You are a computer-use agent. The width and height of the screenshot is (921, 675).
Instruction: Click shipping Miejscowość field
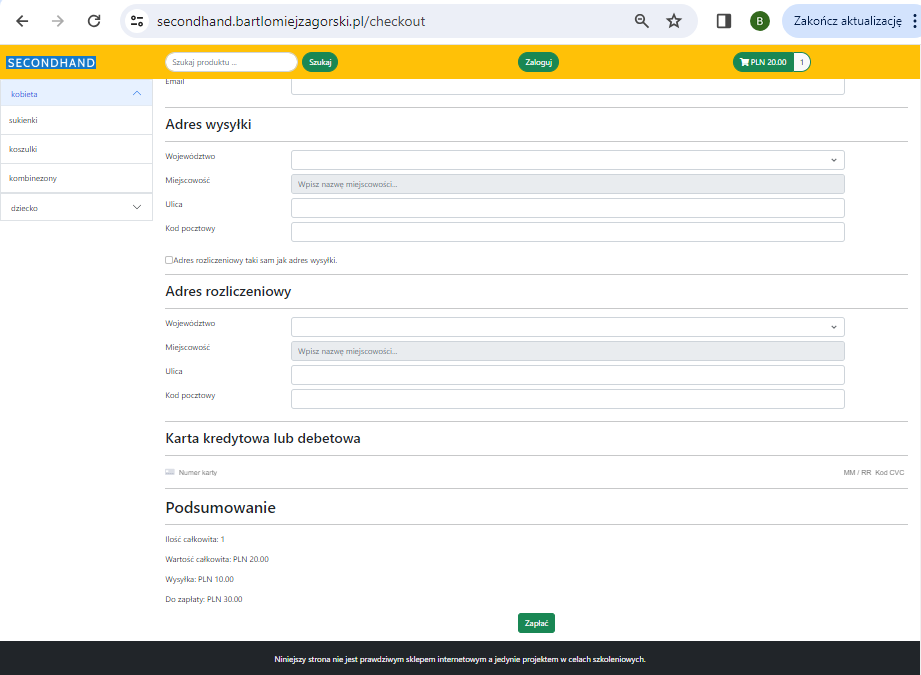(x=567, y=184)
